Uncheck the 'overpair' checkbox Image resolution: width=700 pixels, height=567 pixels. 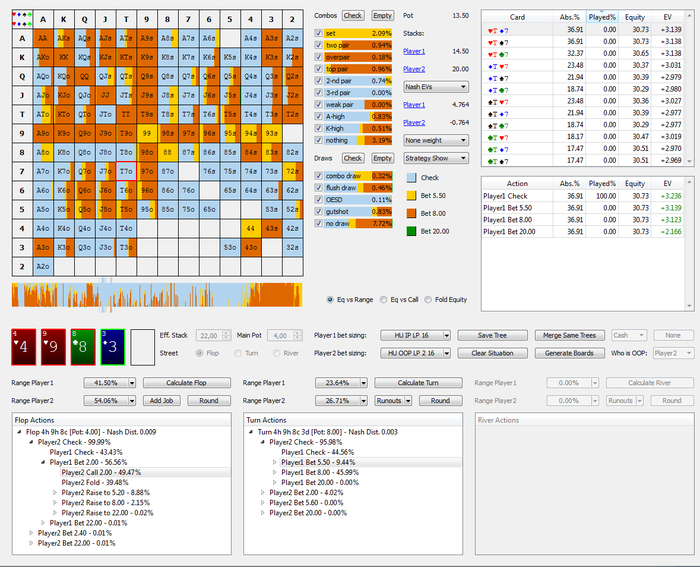[x=318, y=57]
